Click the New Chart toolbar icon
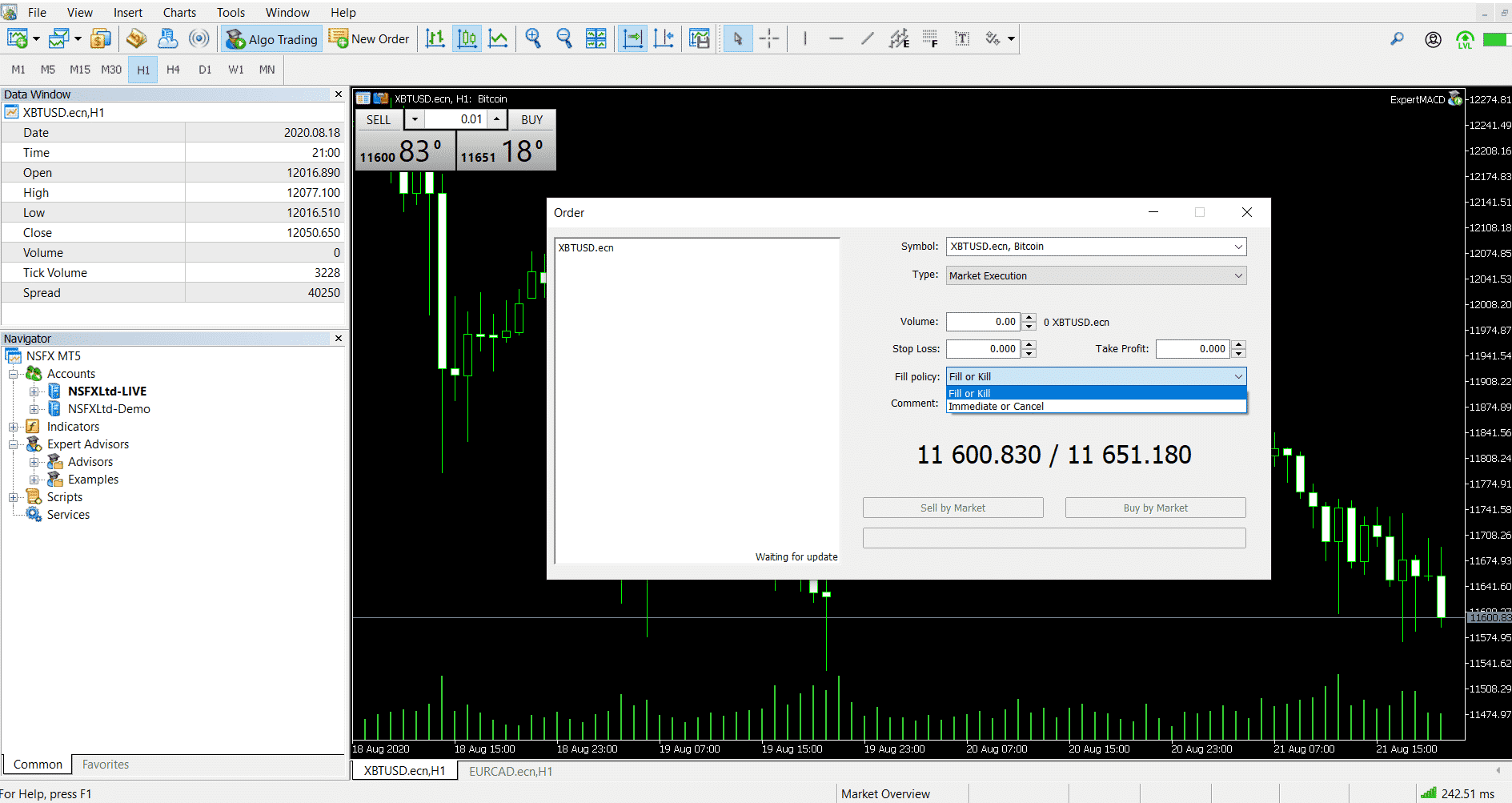The width and height of the screenshot is (1512, 803). [17, 38]
